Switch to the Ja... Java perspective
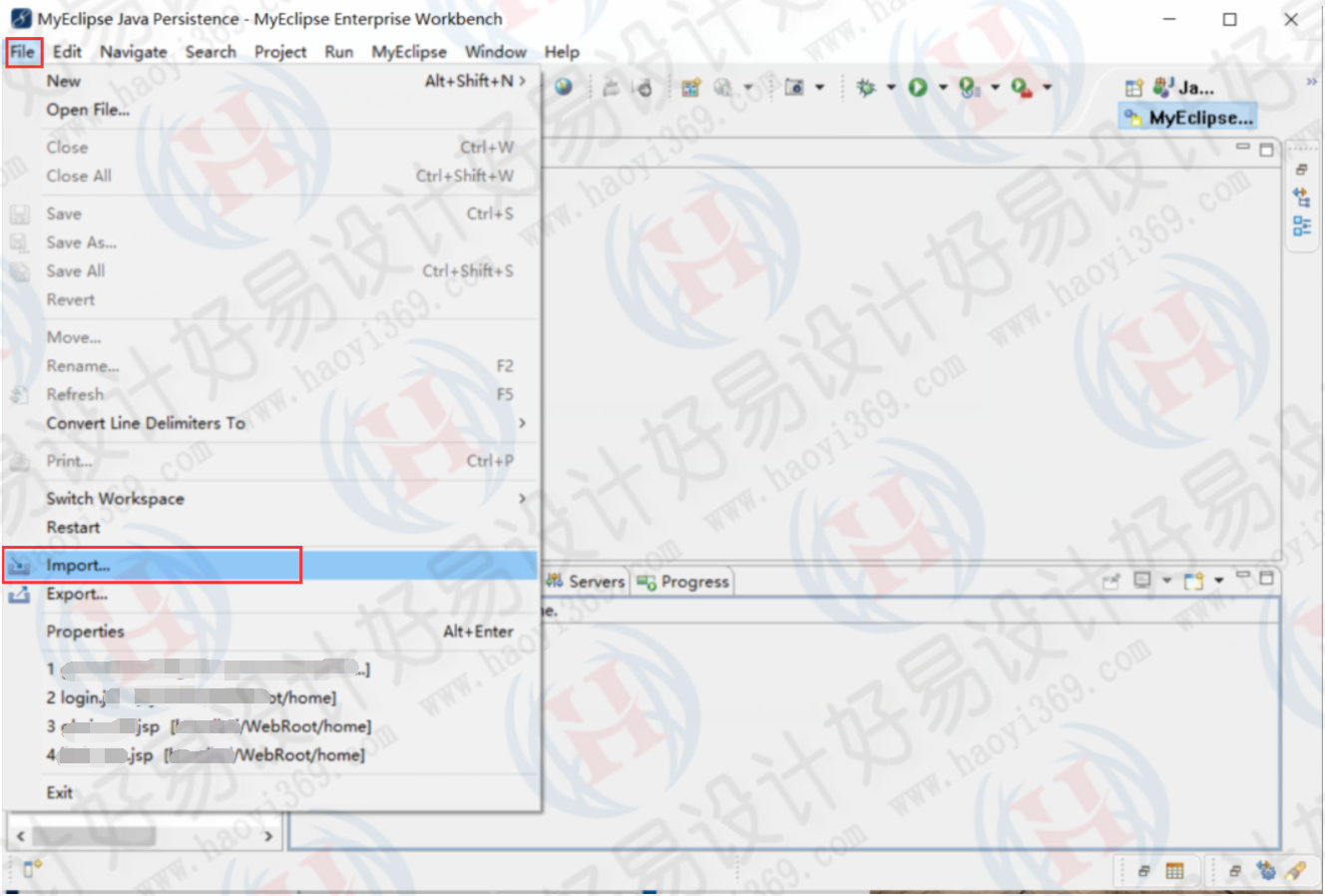This screenshot has width=1325, height=896. pyautogui.click(x=1183, y=88)
